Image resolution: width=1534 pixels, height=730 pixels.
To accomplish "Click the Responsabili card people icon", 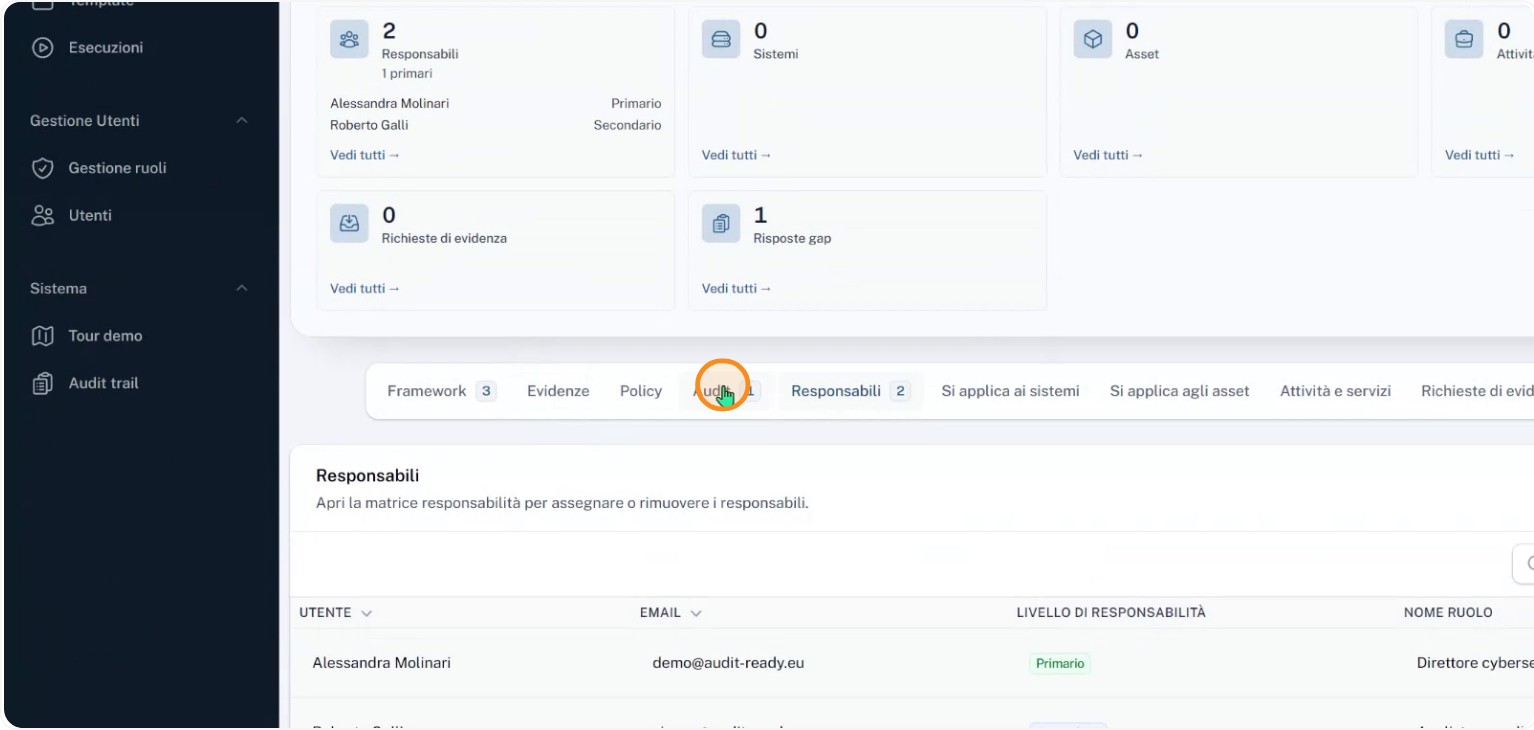I will coord(349,40).
